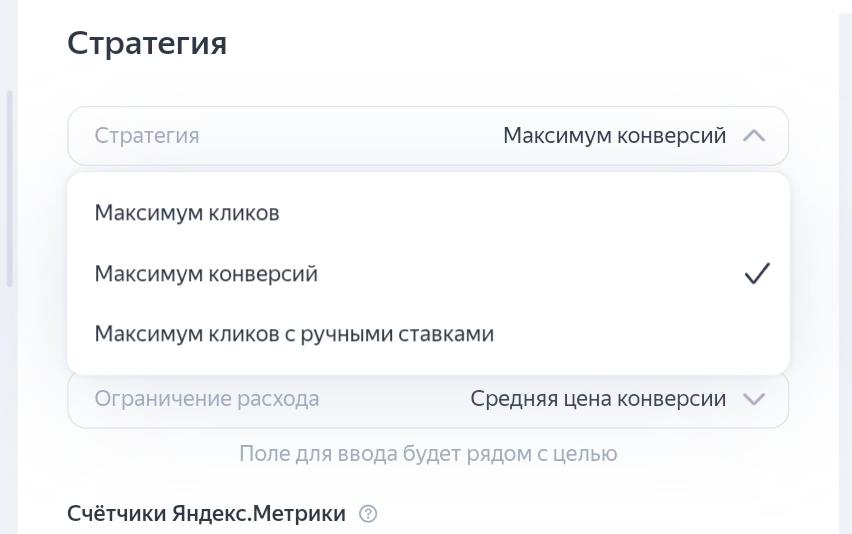Viewport: 852px width, 534px height.
Task: Click empty middle area of the Стратегия field
Action: 351,136
